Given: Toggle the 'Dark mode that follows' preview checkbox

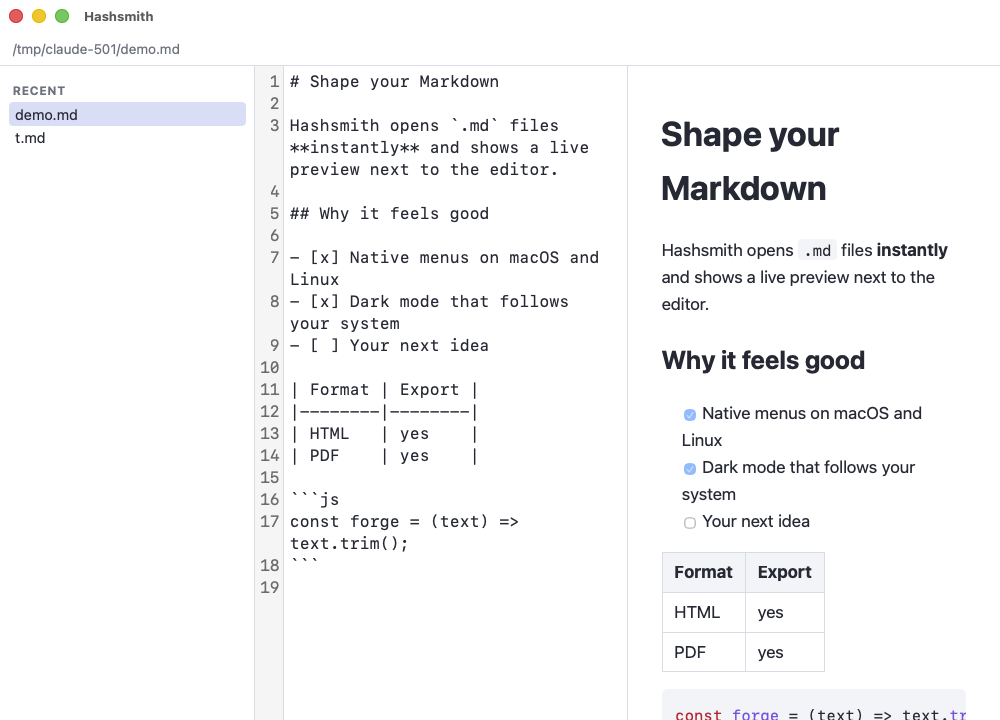Looking at the screenshot, I should click(689, 469).
